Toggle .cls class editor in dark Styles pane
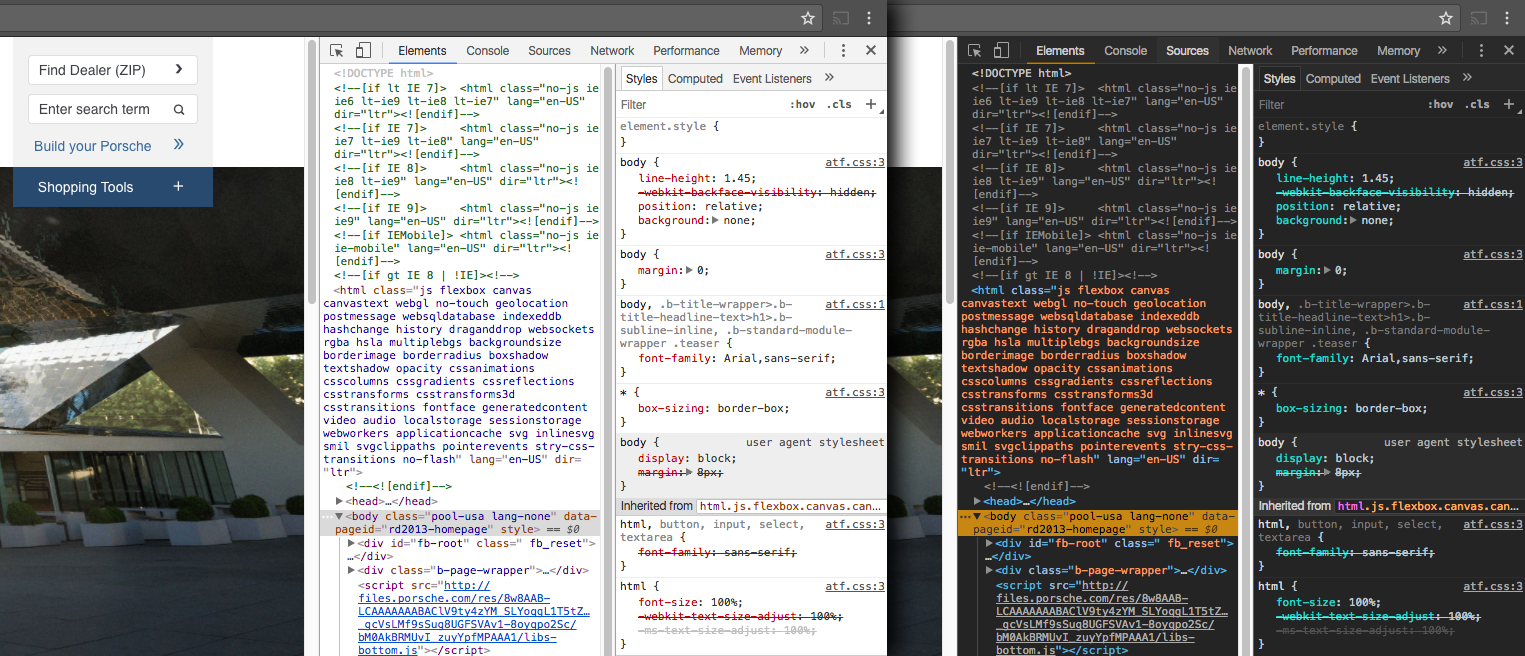This screenshot has width=1525, height=656. pyautogui.click(x=1477, y=104)
